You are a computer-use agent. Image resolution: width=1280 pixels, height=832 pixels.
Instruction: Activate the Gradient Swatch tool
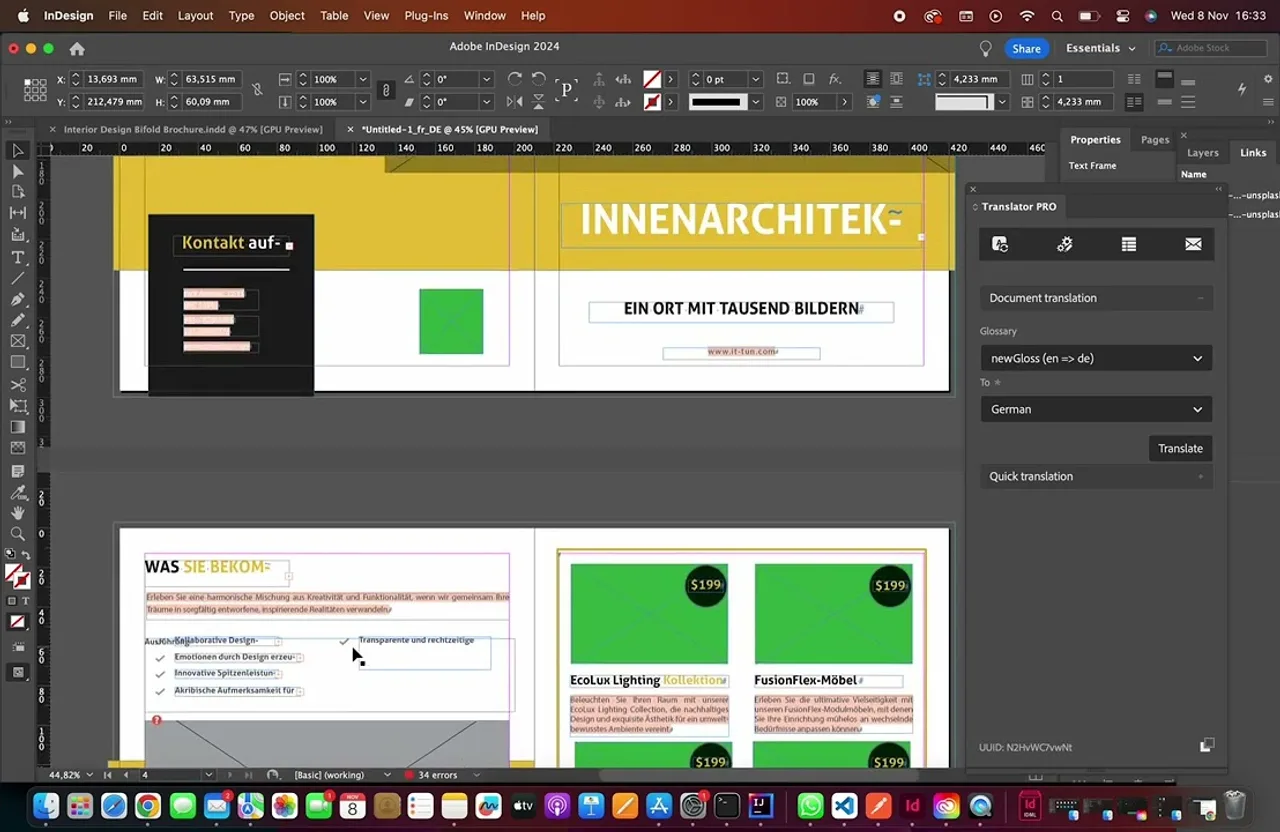click(18, 427)
